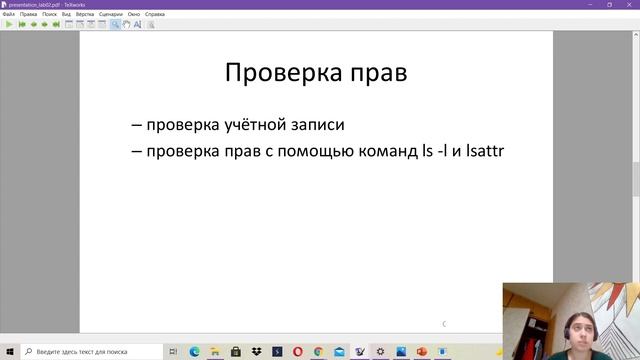Viewport: 640px width, 360px height.
Task: Click the scrollbar up arrow
Action: pos(636,35)
